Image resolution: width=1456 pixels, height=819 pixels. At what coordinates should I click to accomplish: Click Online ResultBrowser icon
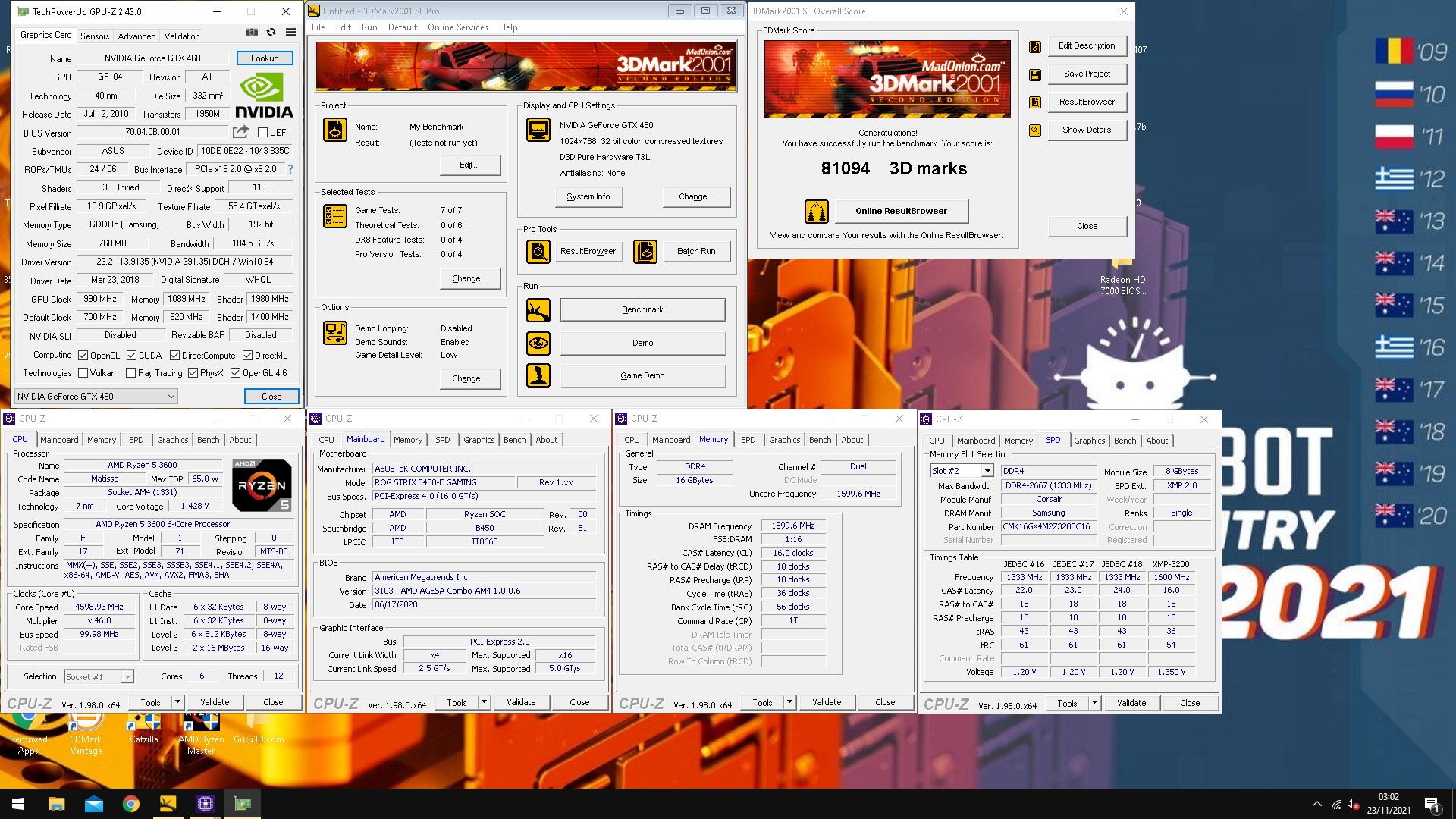(817, 211)
